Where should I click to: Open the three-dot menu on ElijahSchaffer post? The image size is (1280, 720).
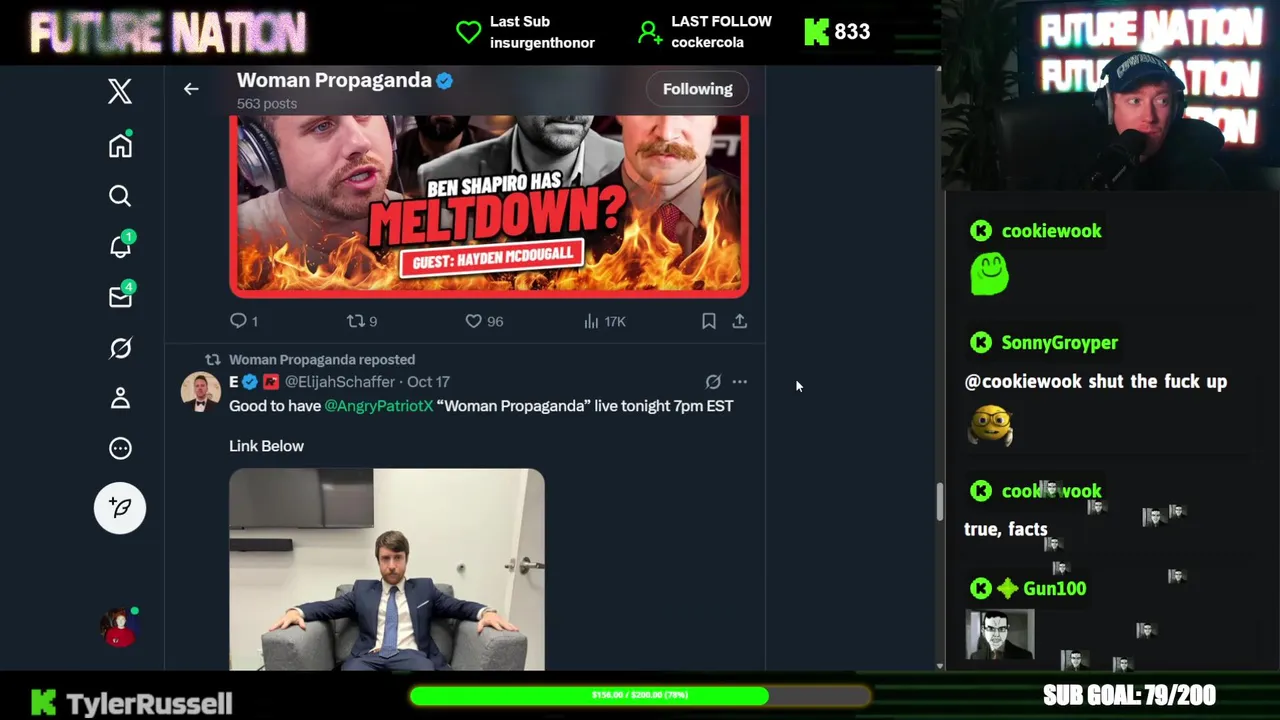point(740,382)
